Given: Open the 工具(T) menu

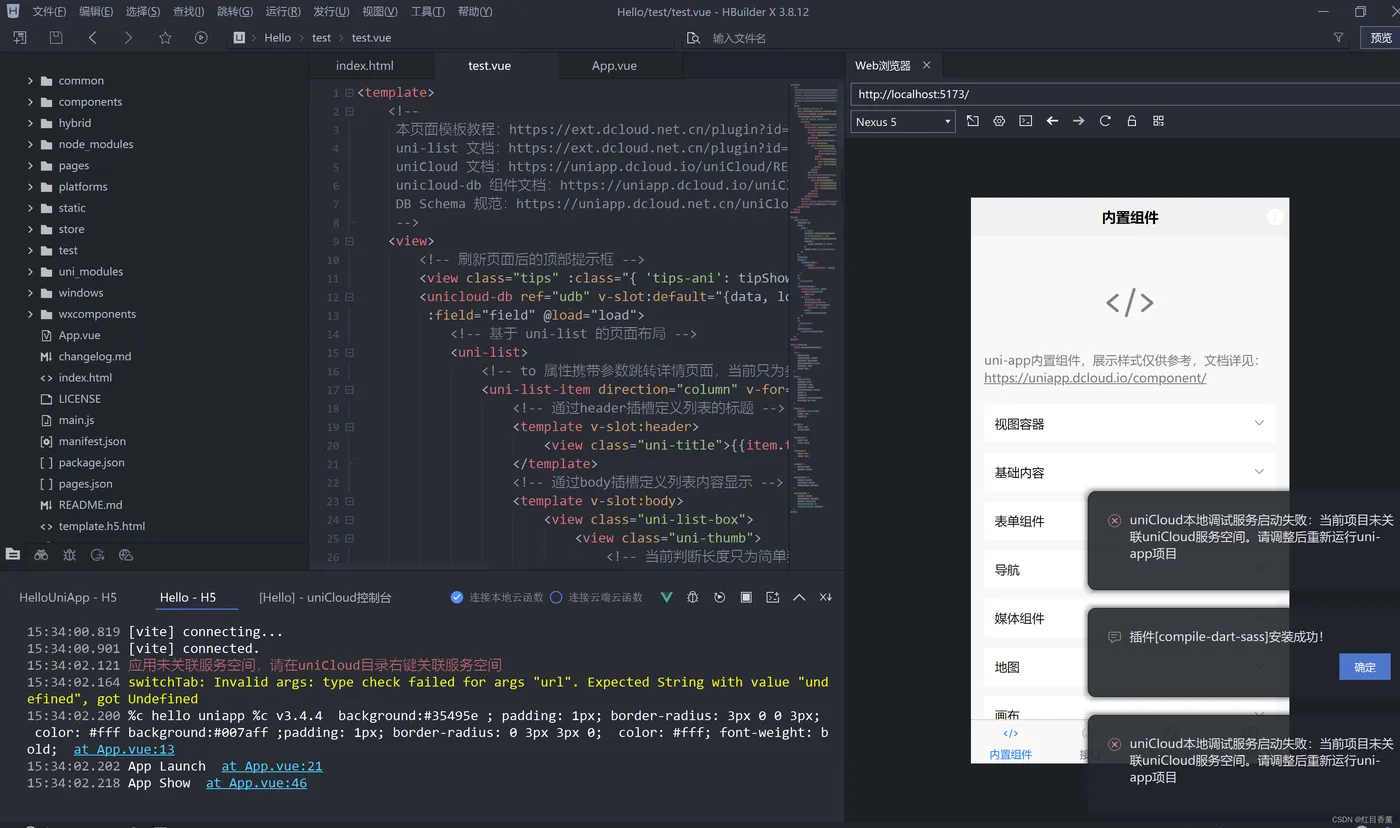Looking at the screenshot, I should [x=428, y=12].
